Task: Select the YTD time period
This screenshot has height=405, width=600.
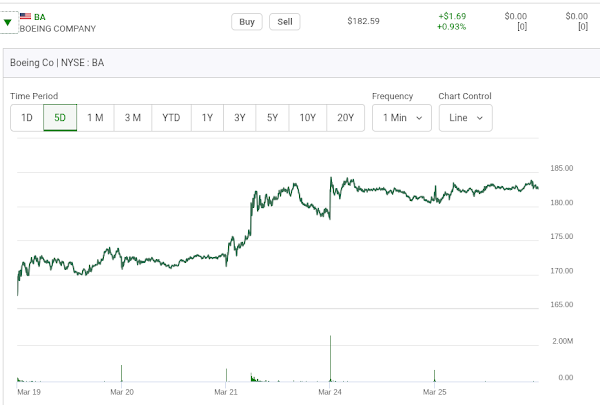Action: point(172,118)
